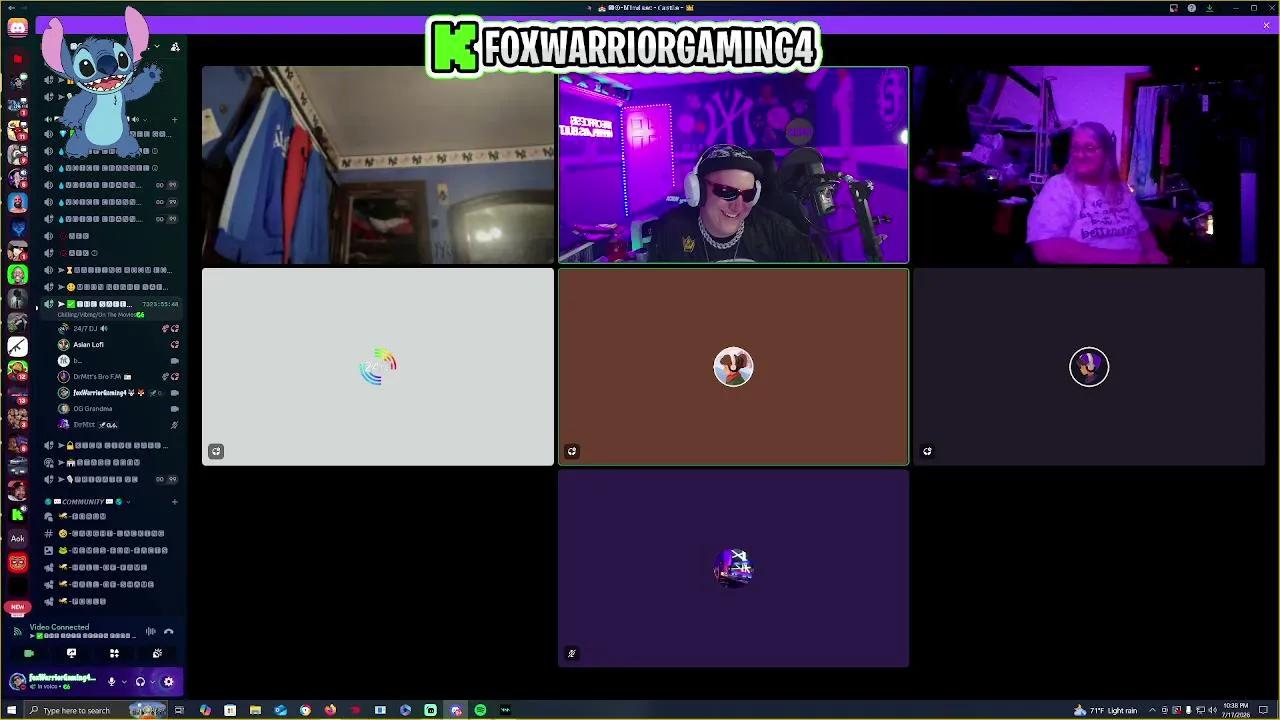
Task: Select DrMitt voice participant
Action: point(117,424)
